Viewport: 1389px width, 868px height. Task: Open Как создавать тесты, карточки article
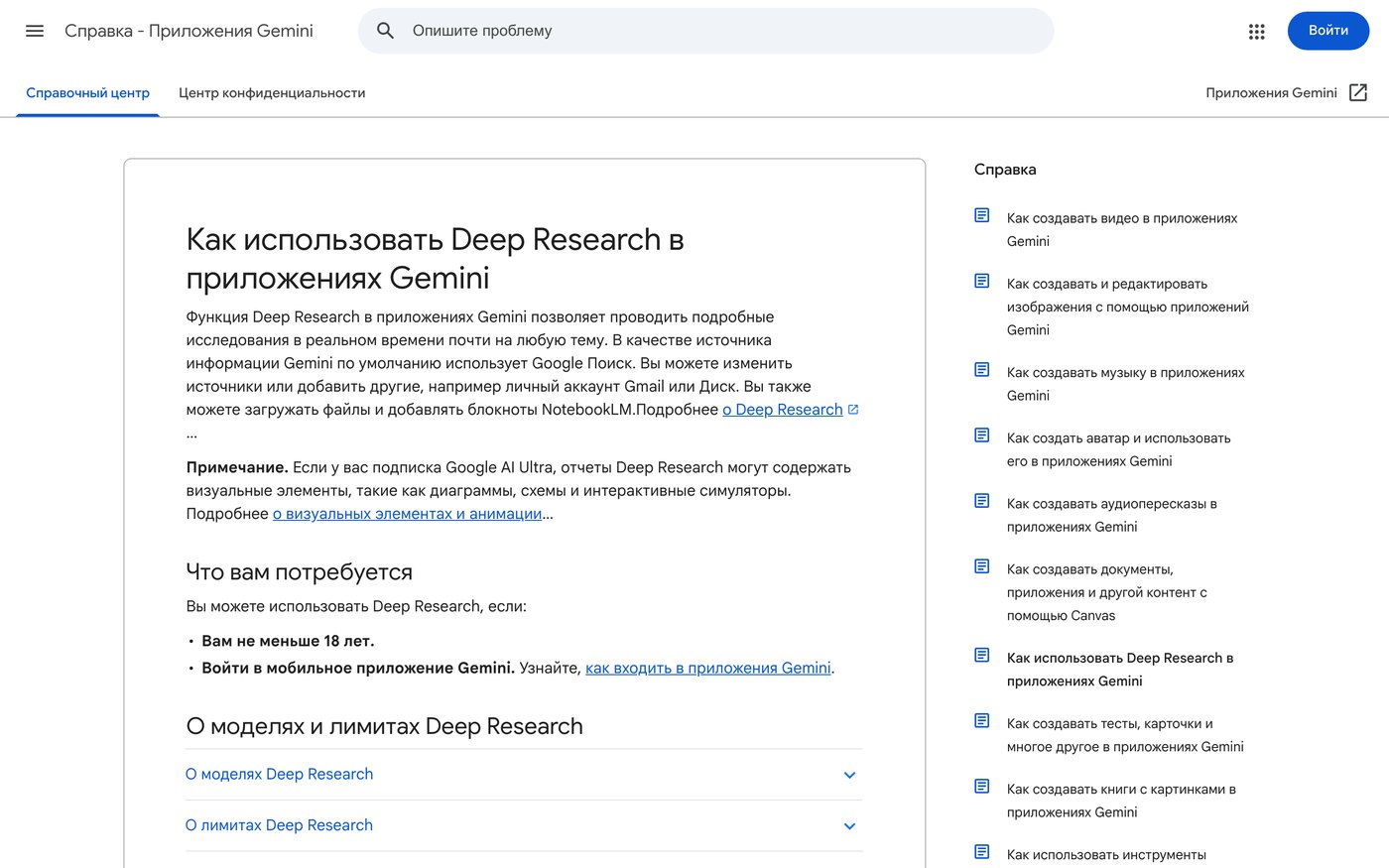[1125, 735]
